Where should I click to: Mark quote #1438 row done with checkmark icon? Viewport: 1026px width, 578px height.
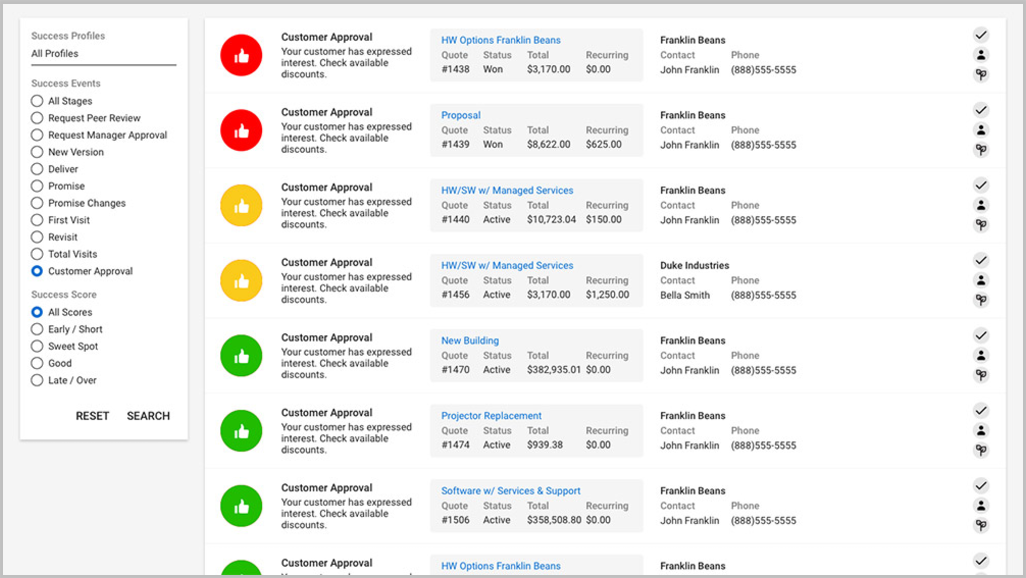pos(981,35)
